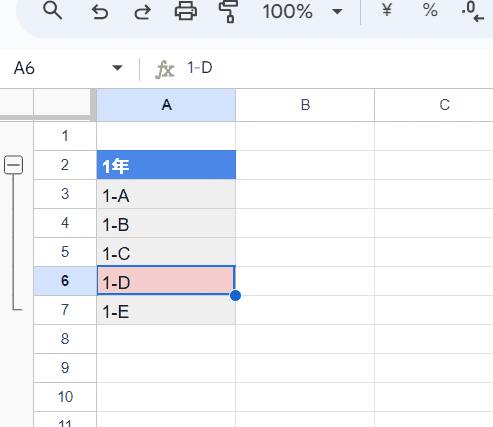Activate the paint format roller
493x427 pixels.
coord(228,11)
